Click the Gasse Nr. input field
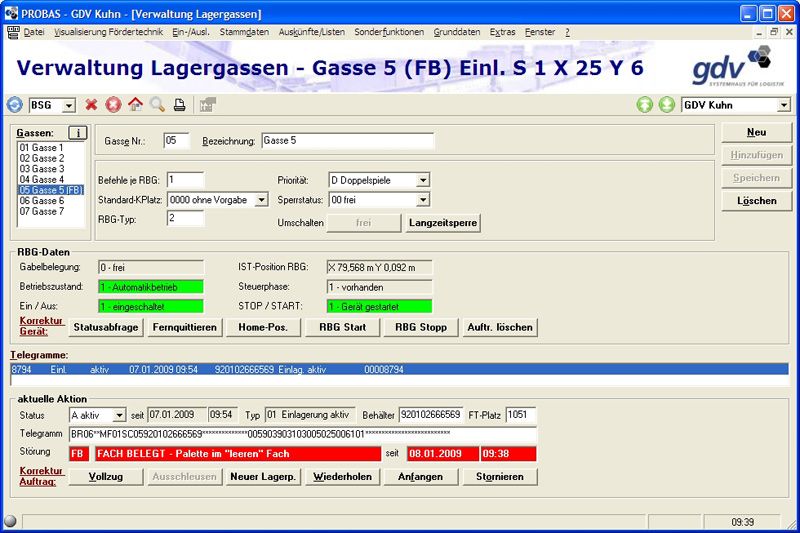This screenshot has height=533, width=800. coord(177,141)
